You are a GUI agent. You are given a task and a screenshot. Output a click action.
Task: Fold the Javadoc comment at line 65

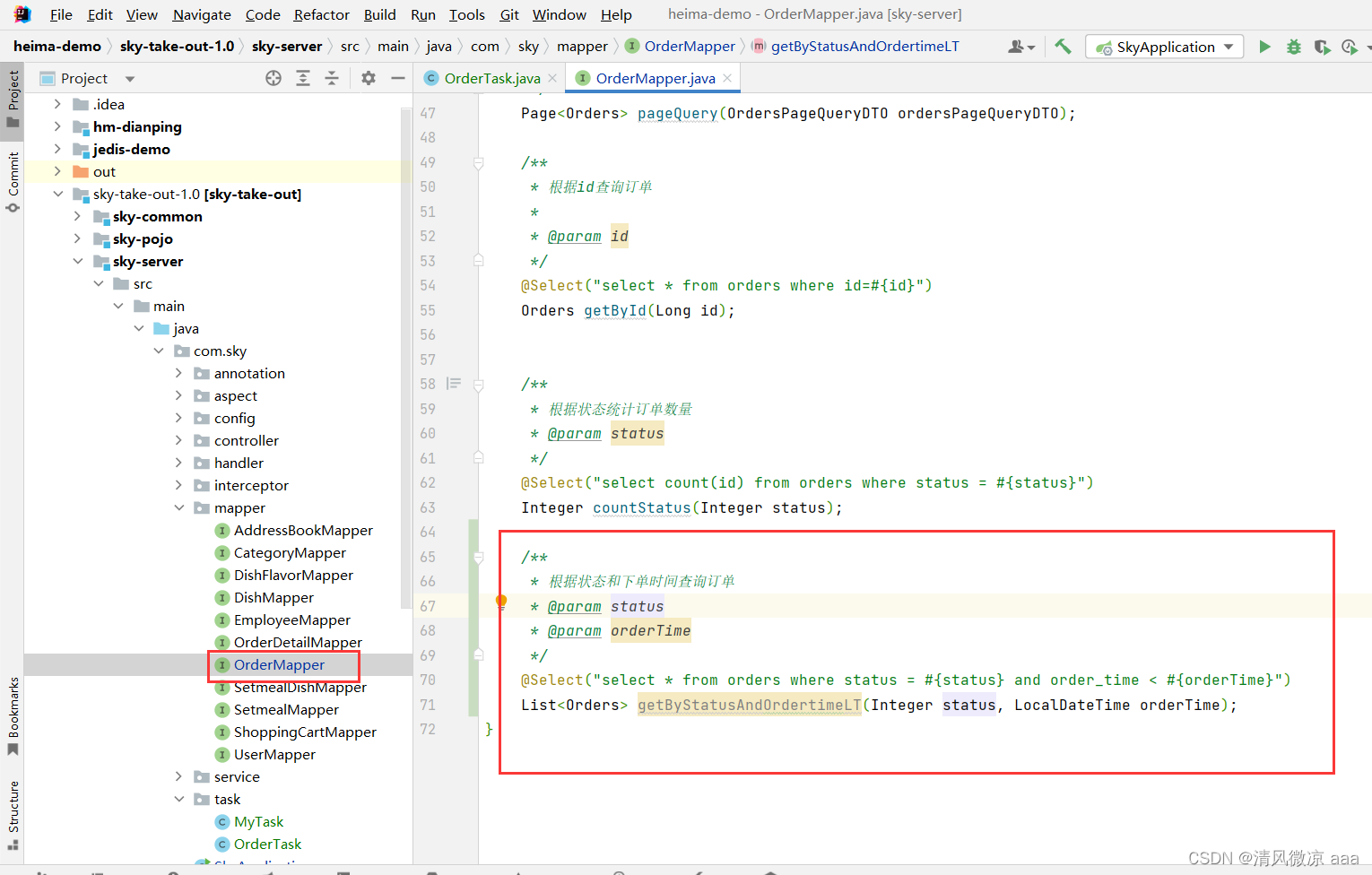479,558
